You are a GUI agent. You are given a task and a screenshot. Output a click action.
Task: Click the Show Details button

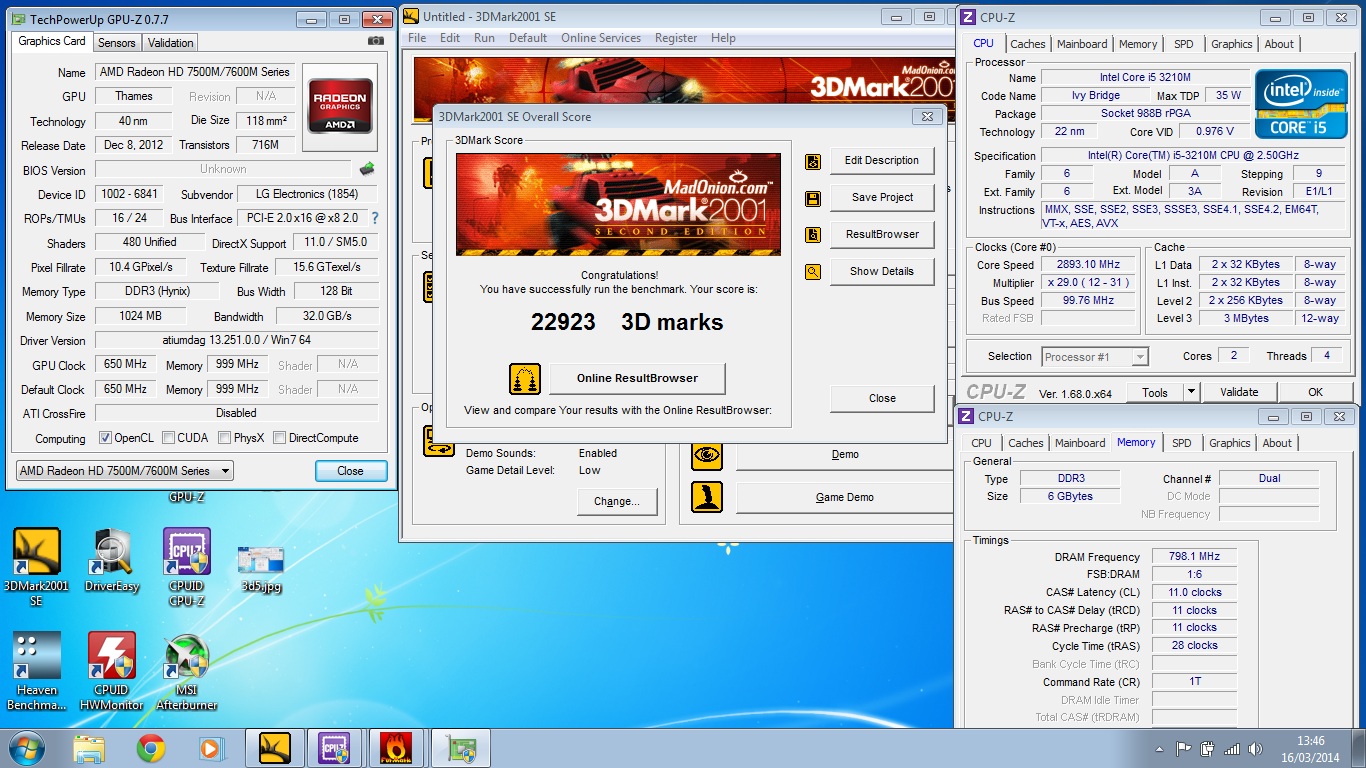tap(881, 271)
